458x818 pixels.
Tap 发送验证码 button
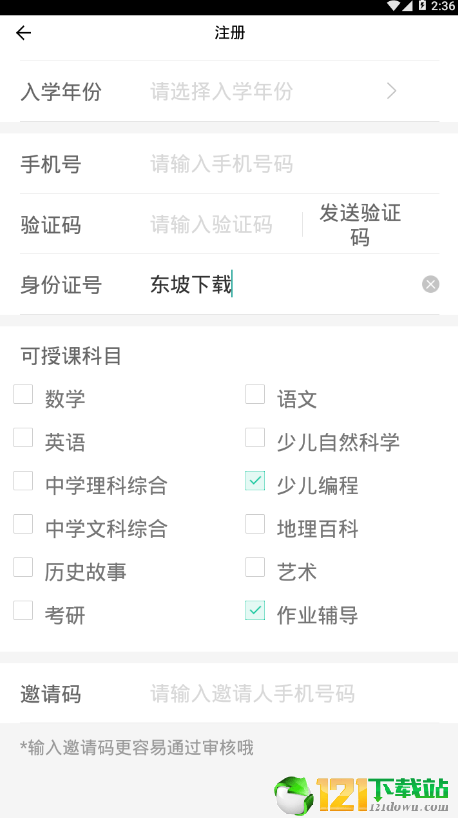pos(360,225)
